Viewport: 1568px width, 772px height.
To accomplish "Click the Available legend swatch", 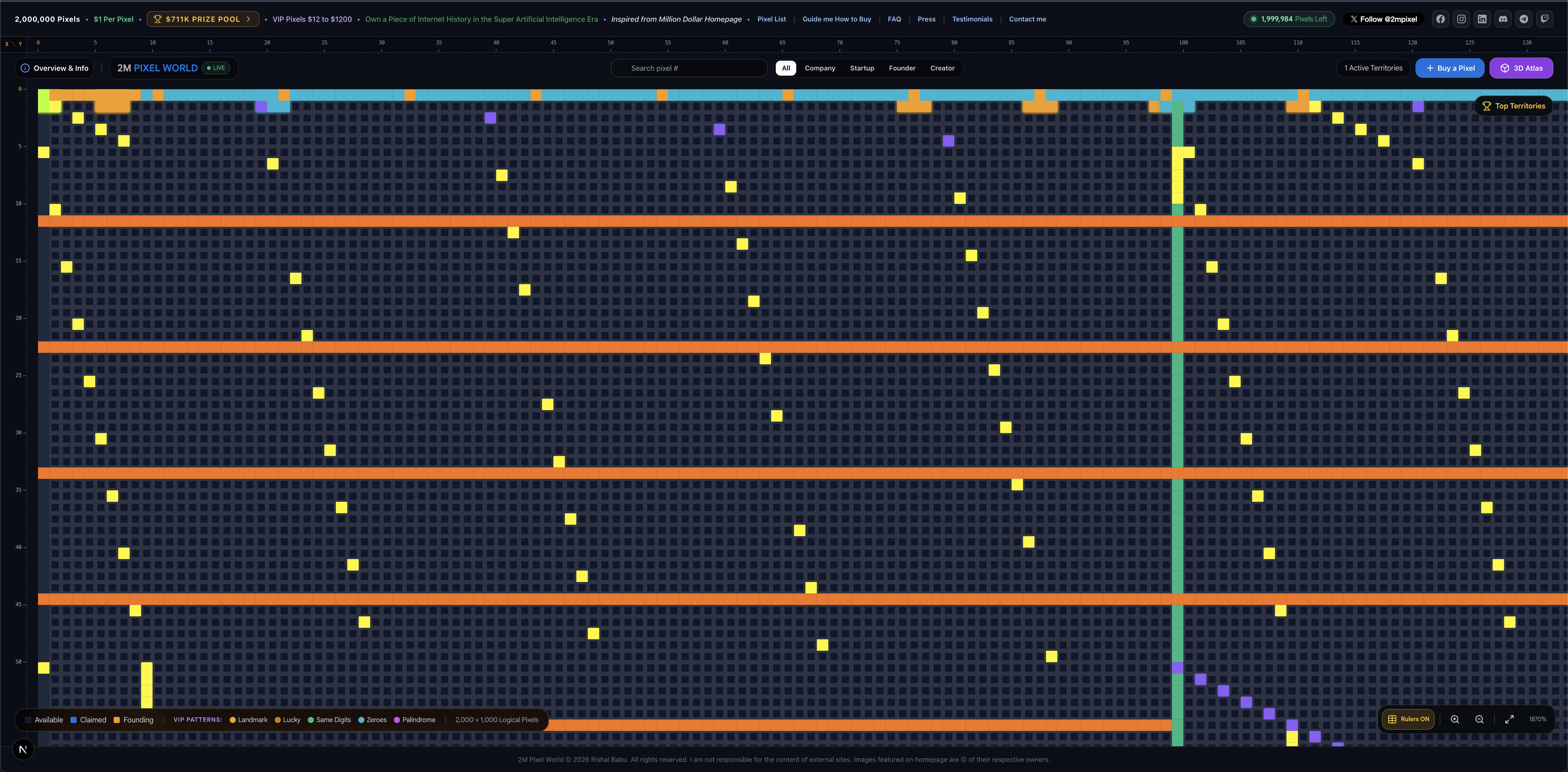I will pyautogui.click(x=28, y=720).
